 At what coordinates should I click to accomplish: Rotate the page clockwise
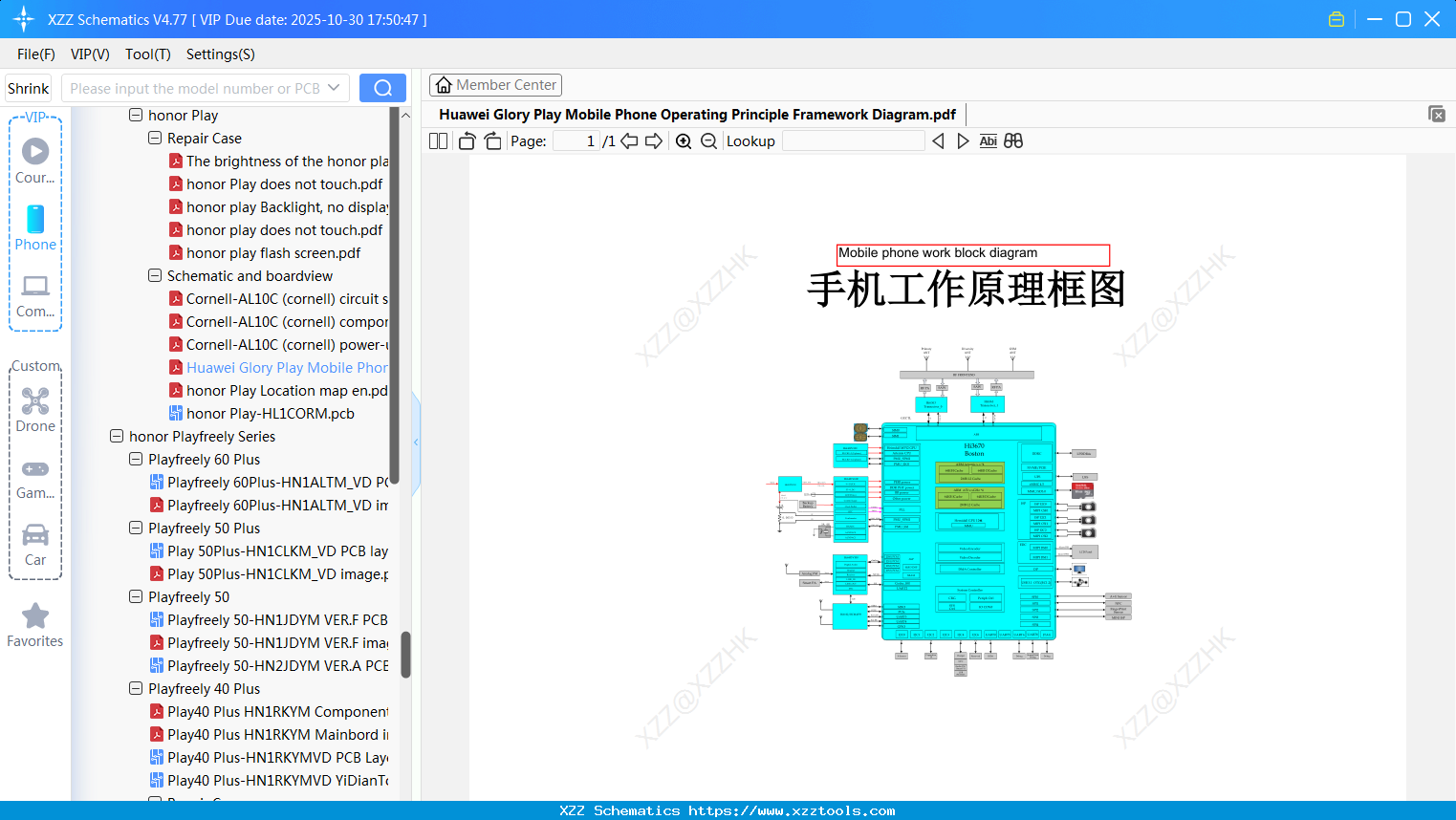(x=492, y=140)
